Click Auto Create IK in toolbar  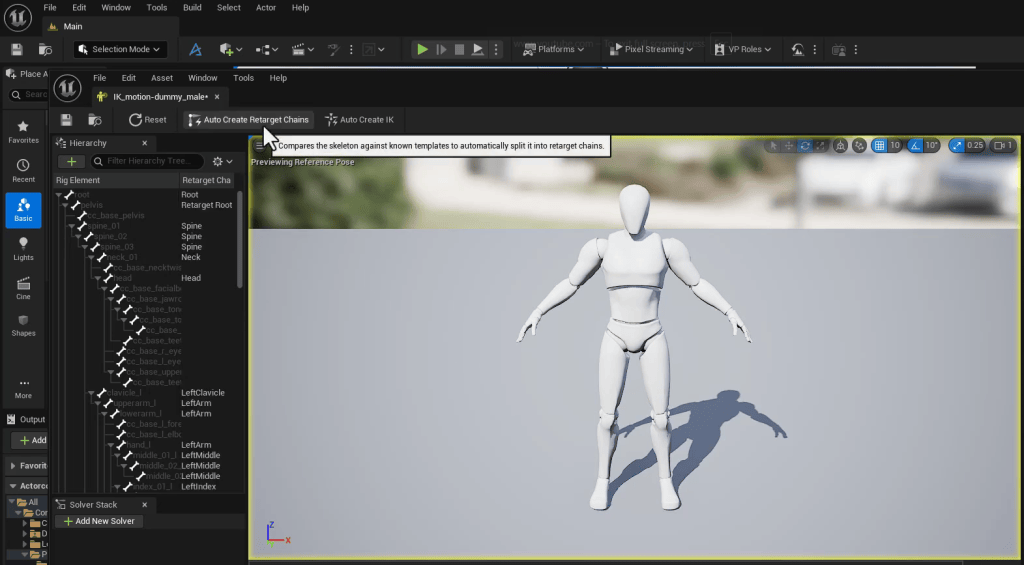tap(359, 120)
